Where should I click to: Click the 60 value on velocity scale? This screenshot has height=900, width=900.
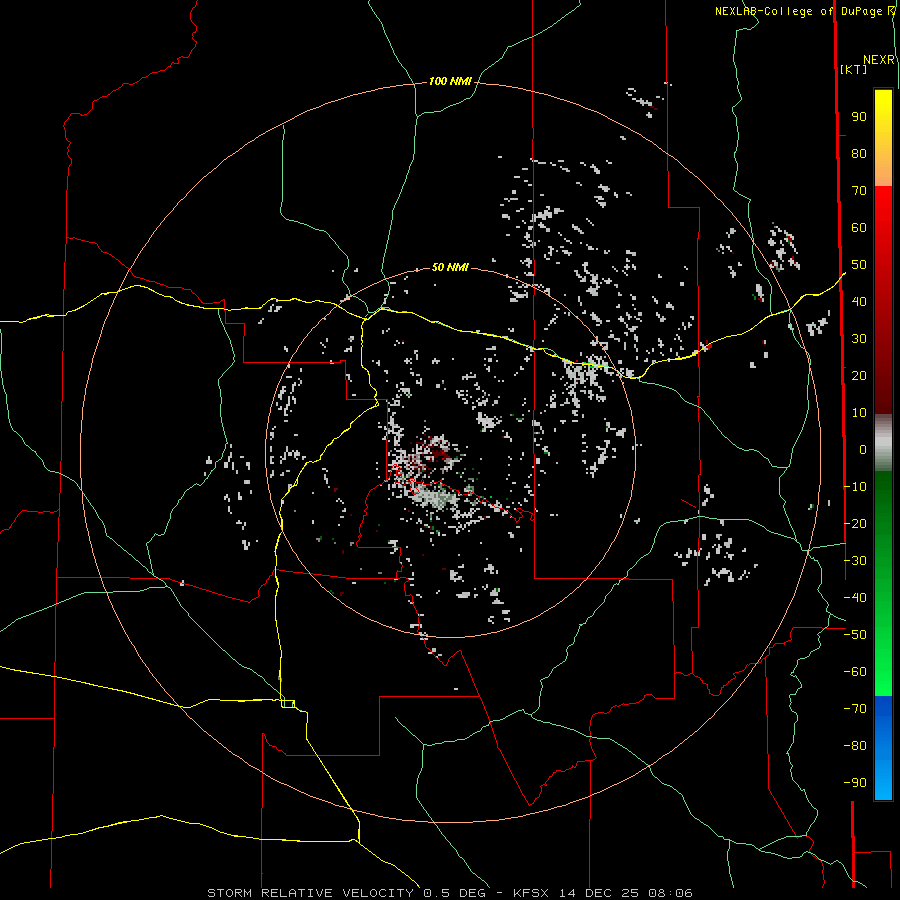point(859,227)
